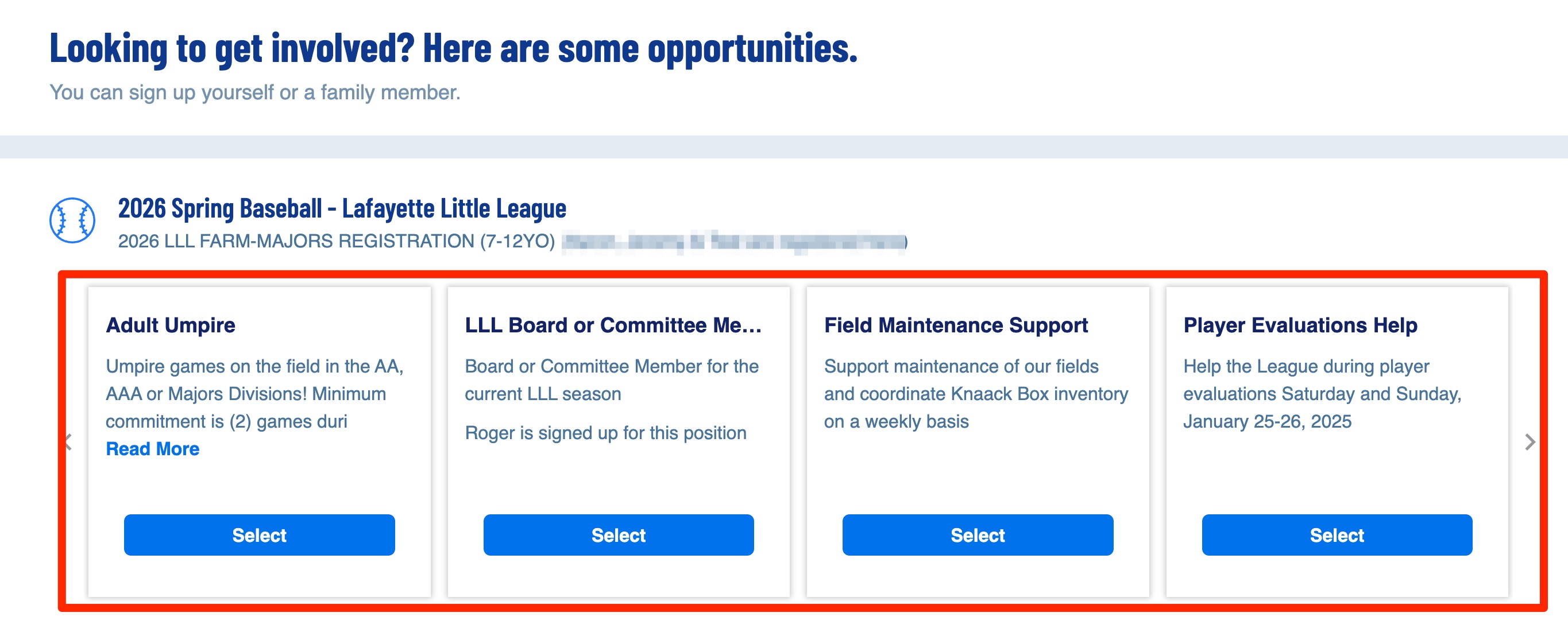Click the Field Maintenance Support card title
This screenshot has width=1568, height=636.
(x=956, y=325)
